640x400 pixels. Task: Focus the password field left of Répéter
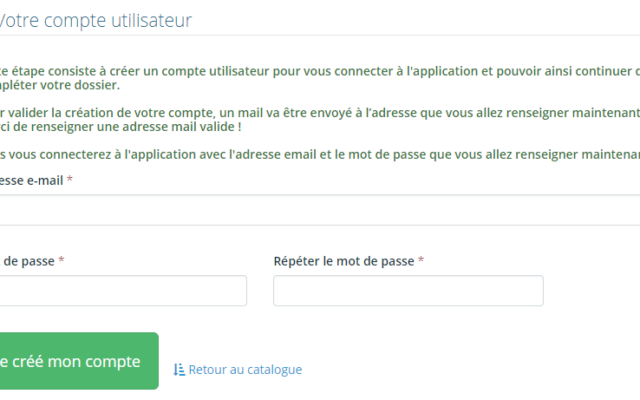(x=123, y=291)
